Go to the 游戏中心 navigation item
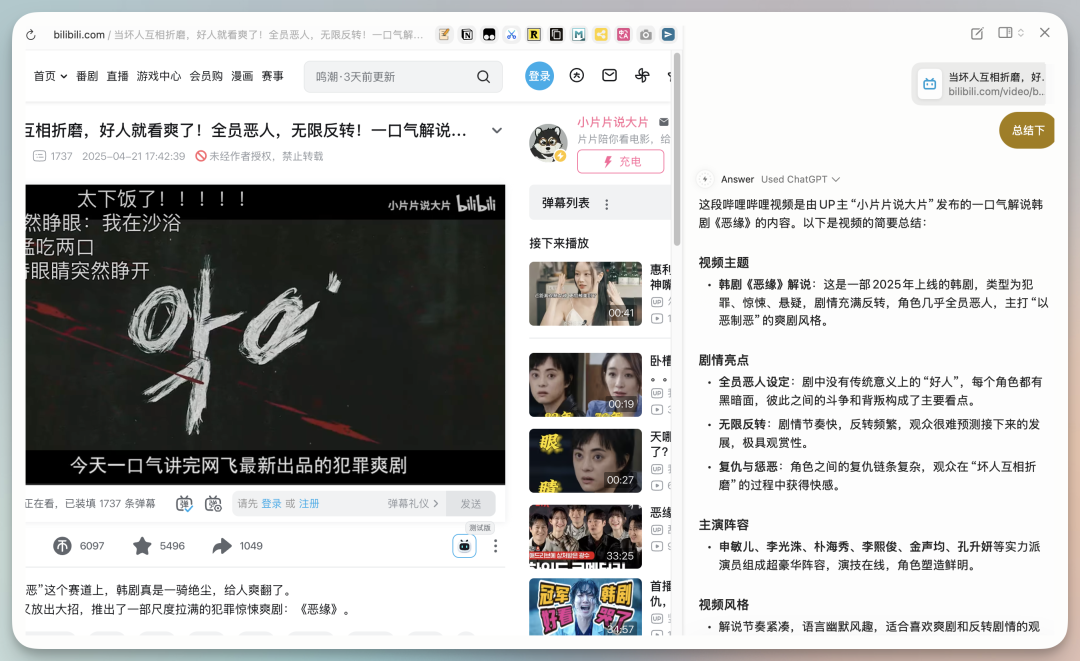 [159, 76]
